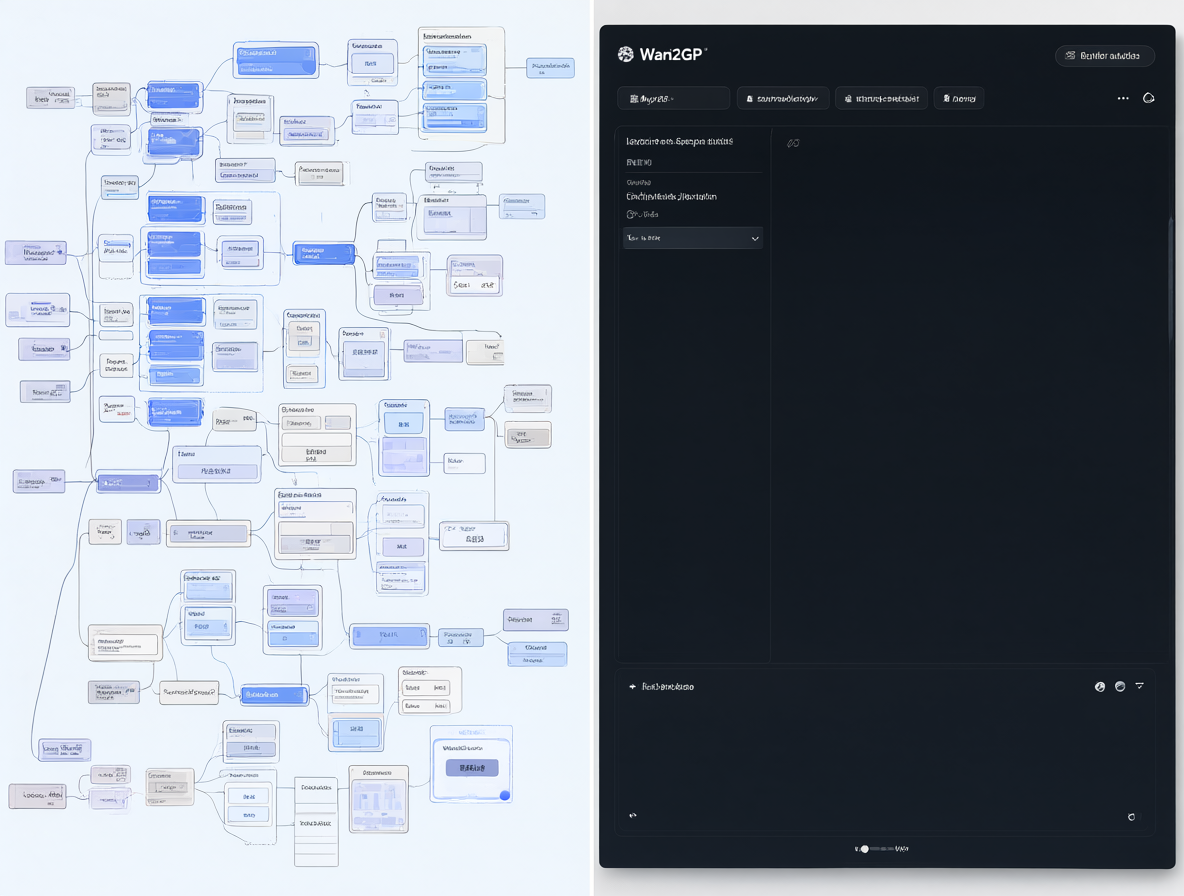Expand the Wan2GP sidebar dropdown with the chevron
Screen dimensions: 1184x896
pos(692,238)
